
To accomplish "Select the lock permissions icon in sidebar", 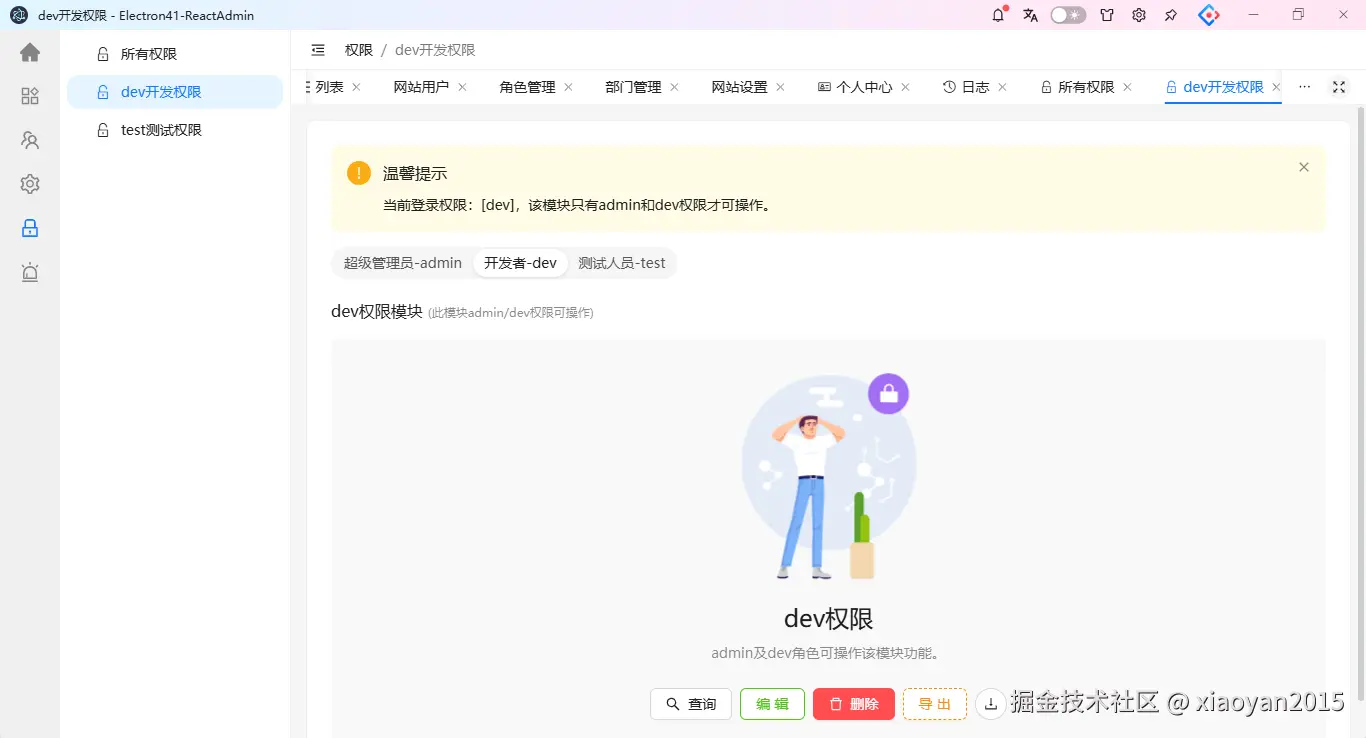I will (30, 228).
